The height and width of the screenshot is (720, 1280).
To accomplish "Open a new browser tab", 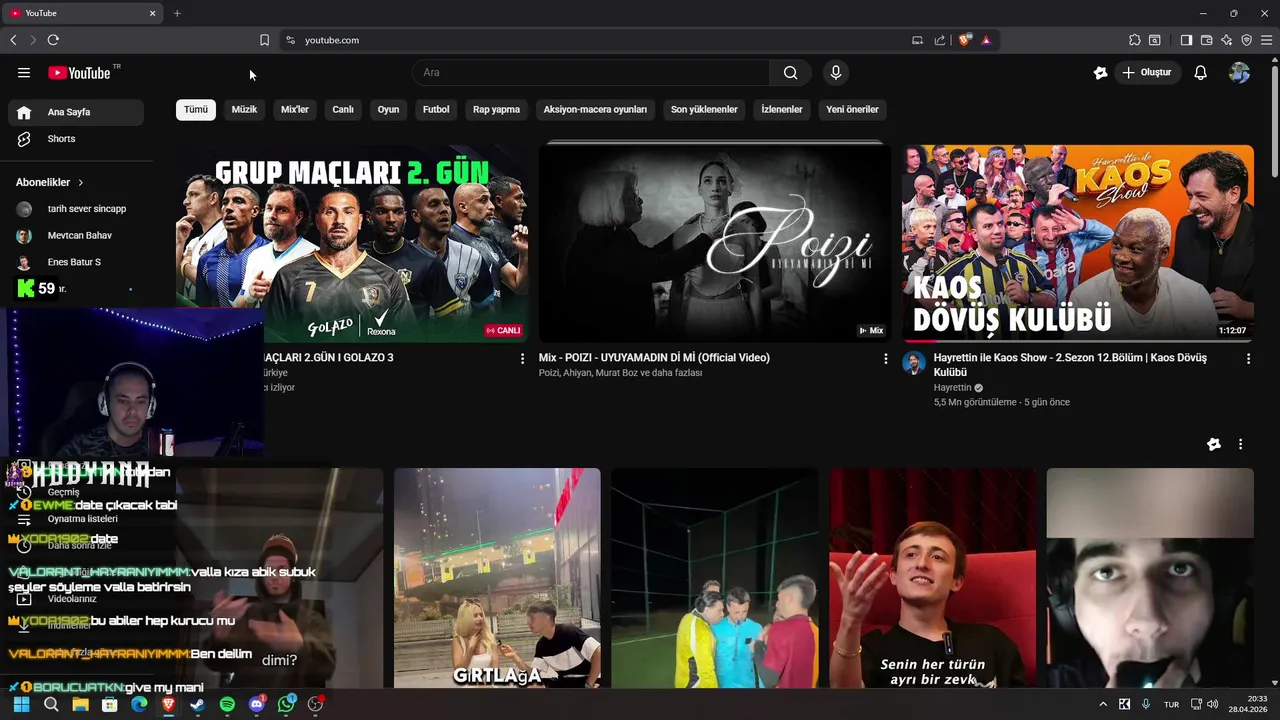I will tap(177, 13).
